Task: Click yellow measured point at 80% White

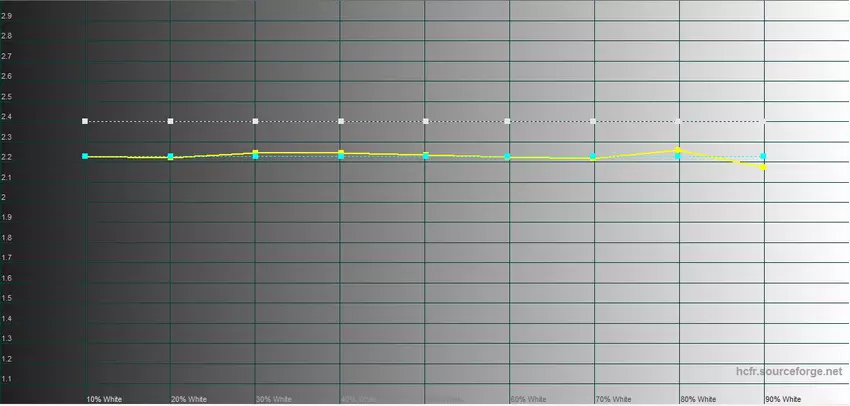Action: pyautogui.click(x=678, y=150)
